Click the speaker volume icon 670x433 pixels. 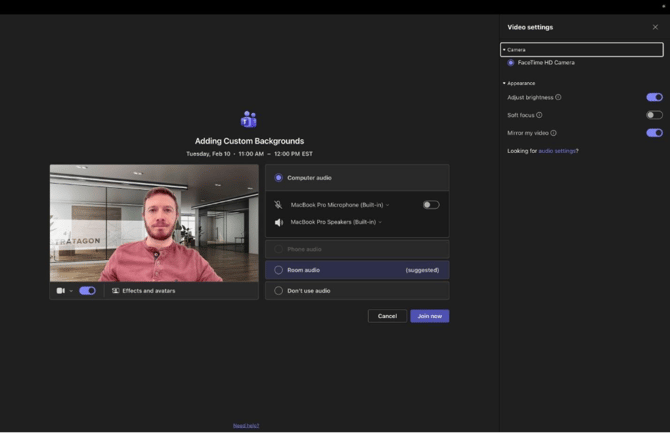coord(279,222)
